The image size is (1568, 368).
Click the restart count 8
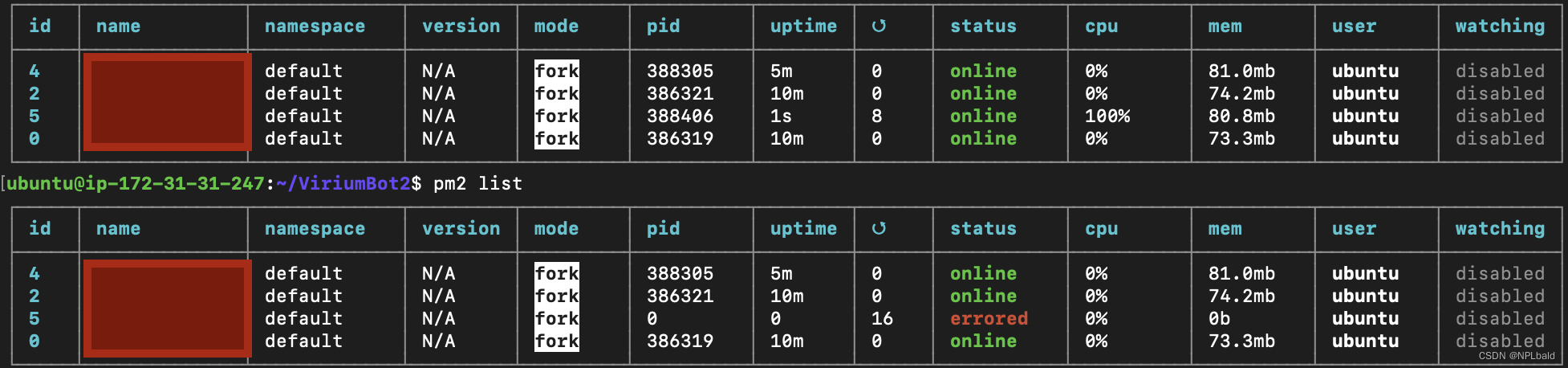tap(876, 116)
